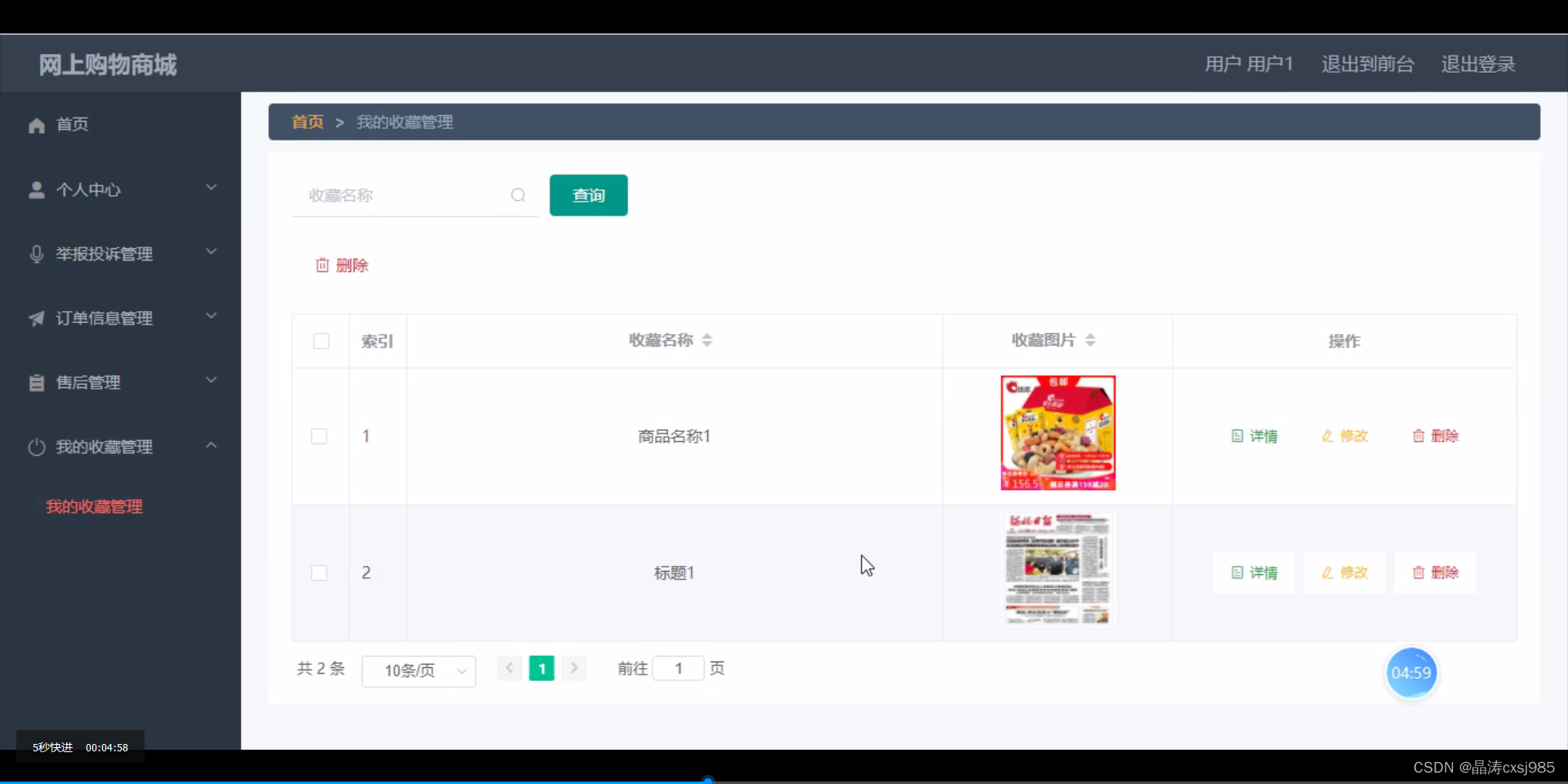Click the 共 2 条 total count
Viewport: 1568px width, 784px height.
321,668
